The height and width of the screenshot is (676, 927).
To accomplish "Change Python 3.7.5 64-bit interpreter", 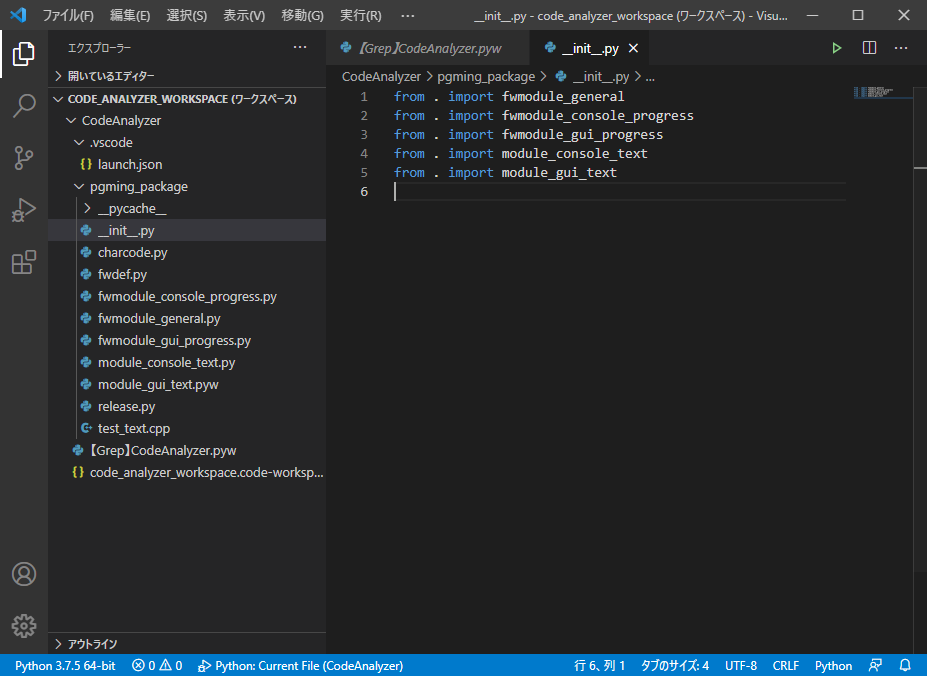I will coord(65,665).
